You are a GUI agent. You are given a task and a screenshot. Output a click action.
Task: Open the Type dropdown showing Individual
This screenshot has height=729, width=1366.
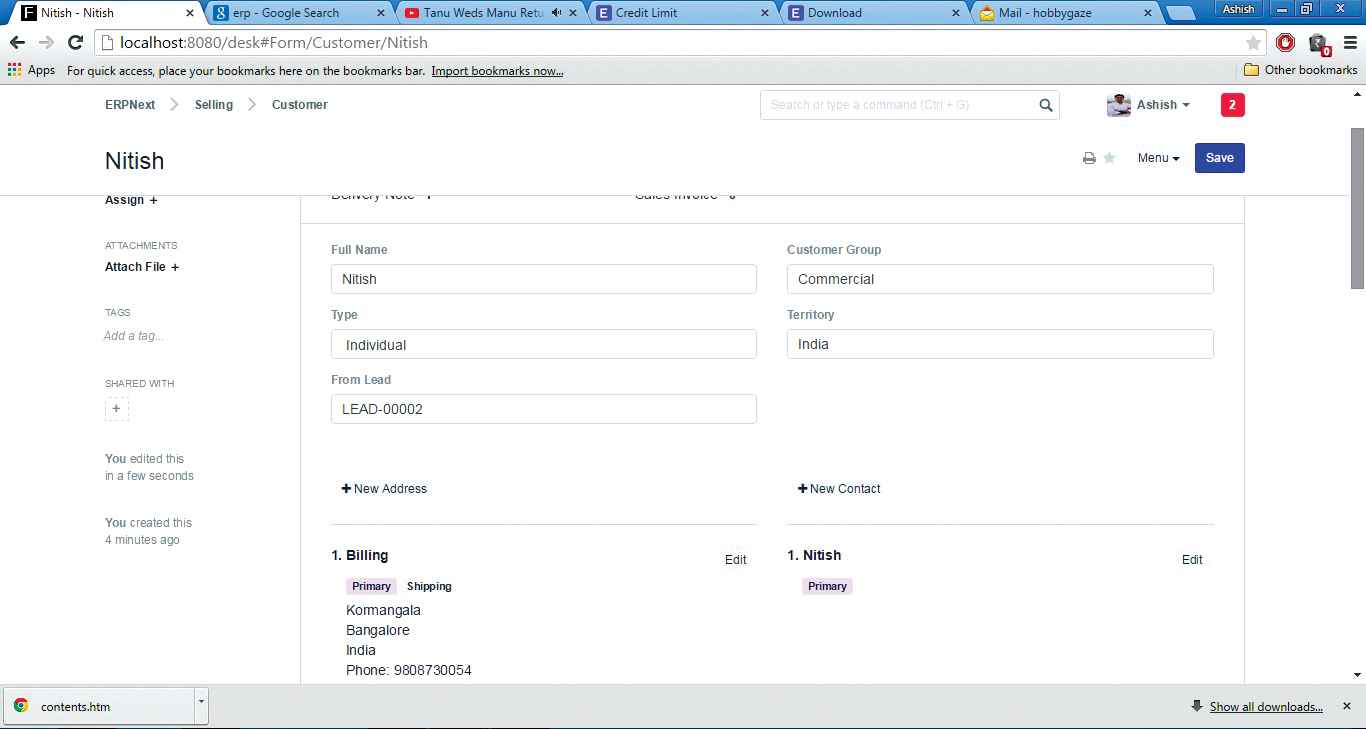pos(543,345)
